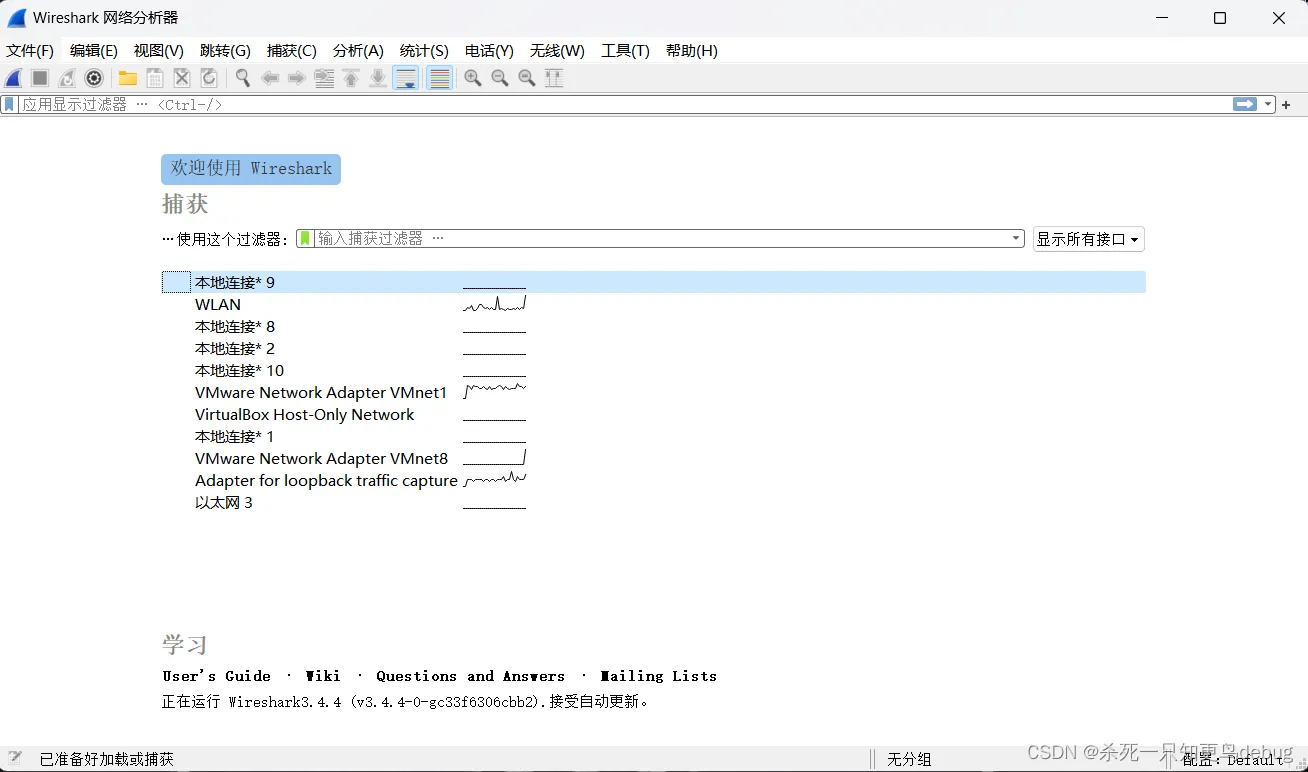Select VirtualBox Host-Only Network interface
This screenshot has height=772, width=1308.
(x=654, y=414)
